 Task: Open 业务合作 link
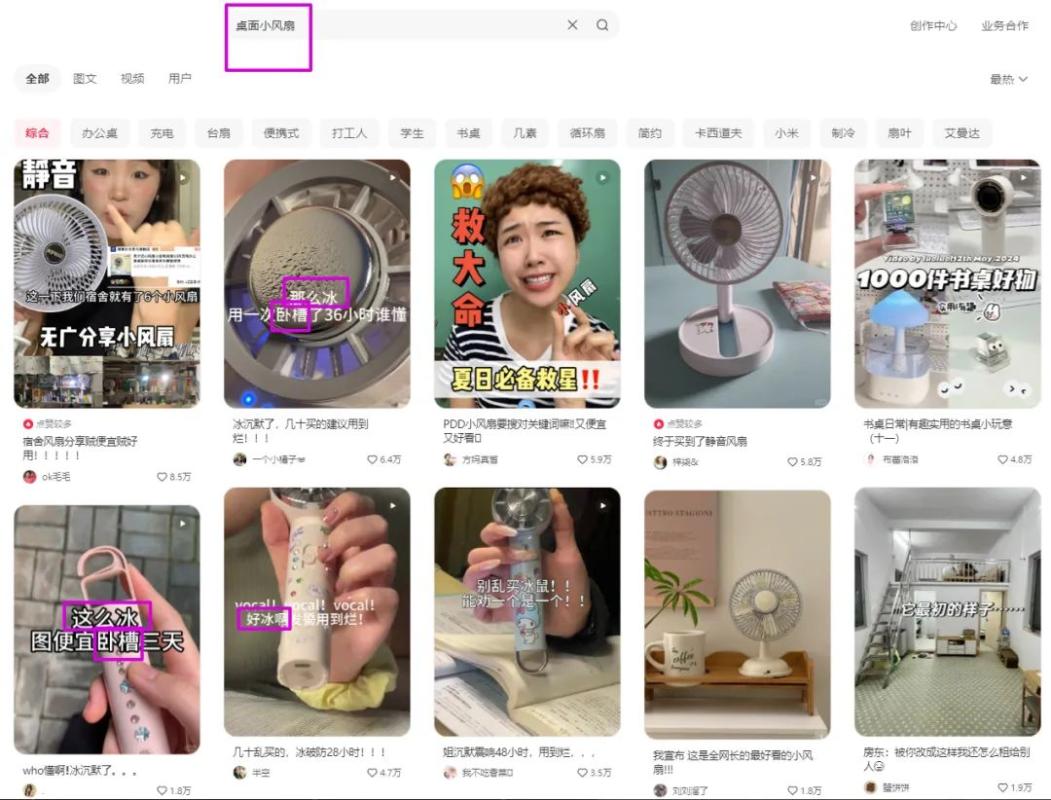(1005, 25)
